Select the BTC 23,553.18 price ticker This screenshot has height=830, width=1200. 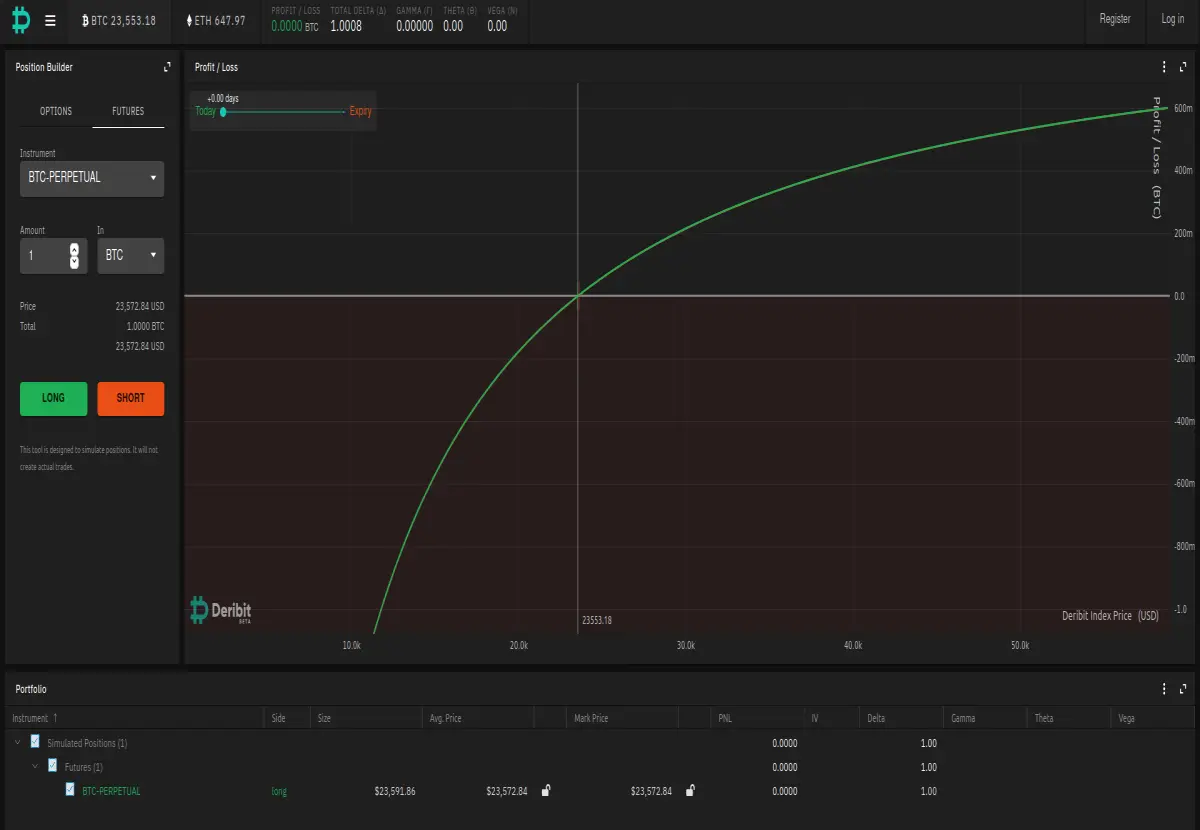coord(118,20)
